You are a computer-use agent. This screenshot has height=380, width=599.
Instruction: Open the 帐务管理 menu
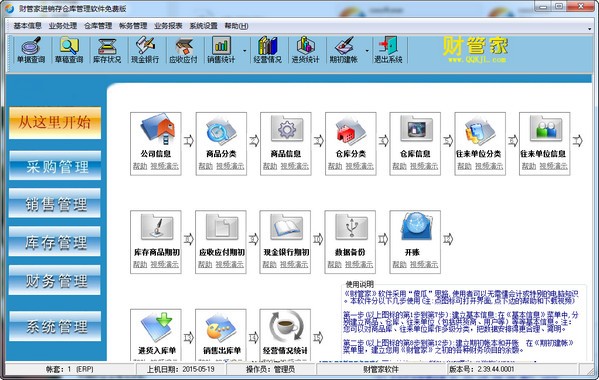(x=133, y=26)
